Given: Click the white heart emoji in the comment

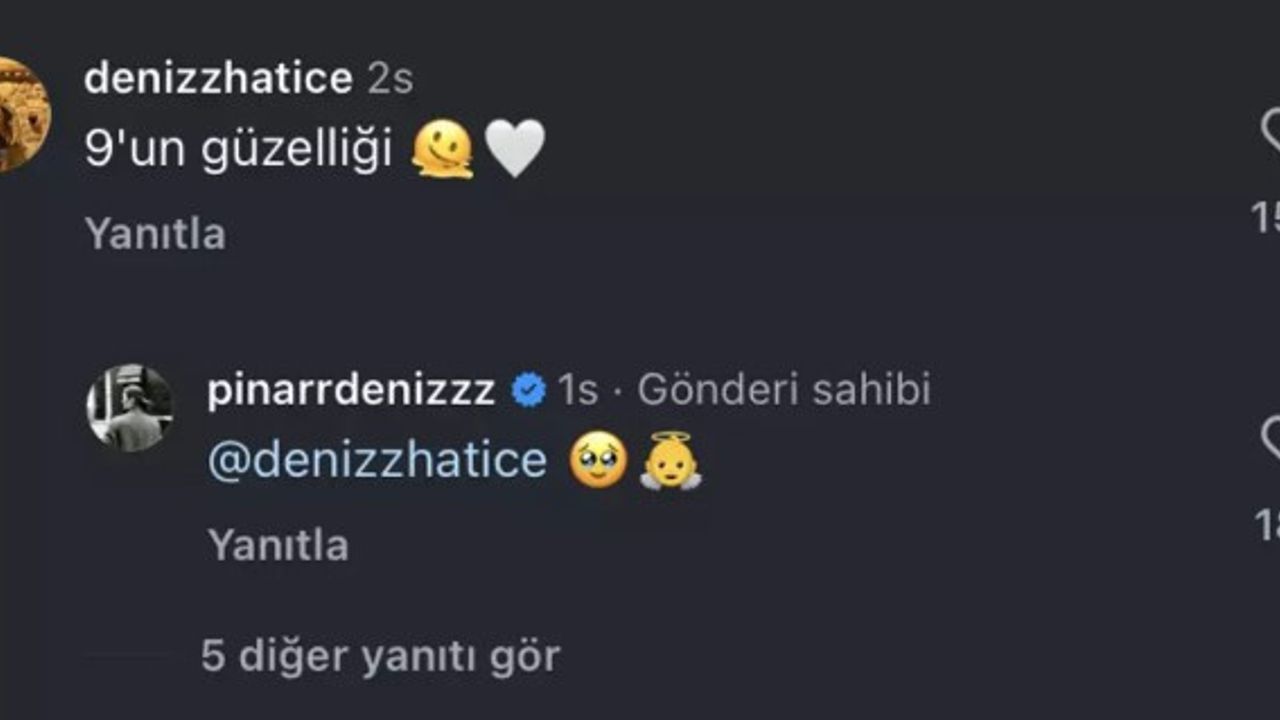Looking at the screenshot, I should [x=514, y=149].
